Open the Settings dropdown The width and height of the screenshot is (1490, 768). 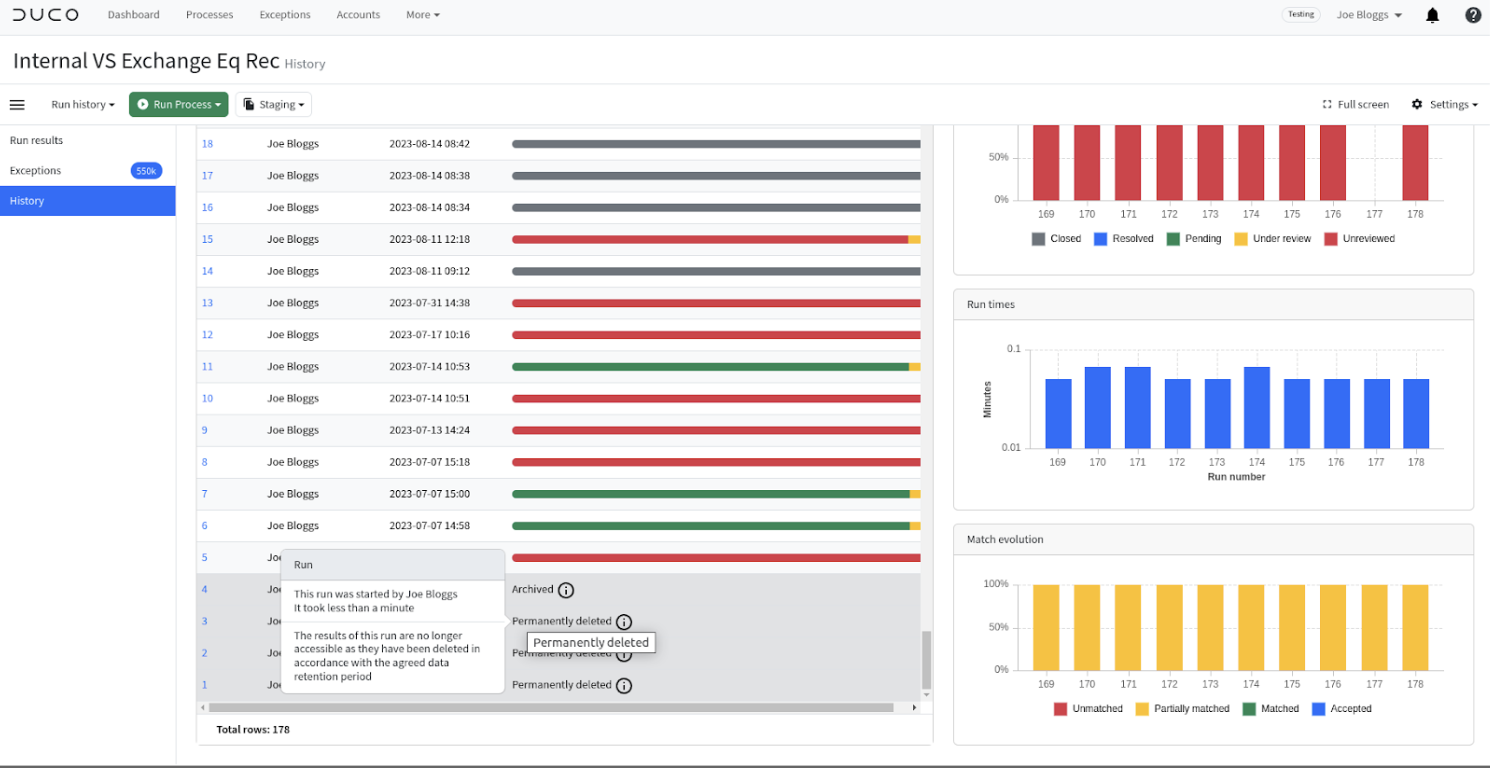click(x=1445, y=104)
